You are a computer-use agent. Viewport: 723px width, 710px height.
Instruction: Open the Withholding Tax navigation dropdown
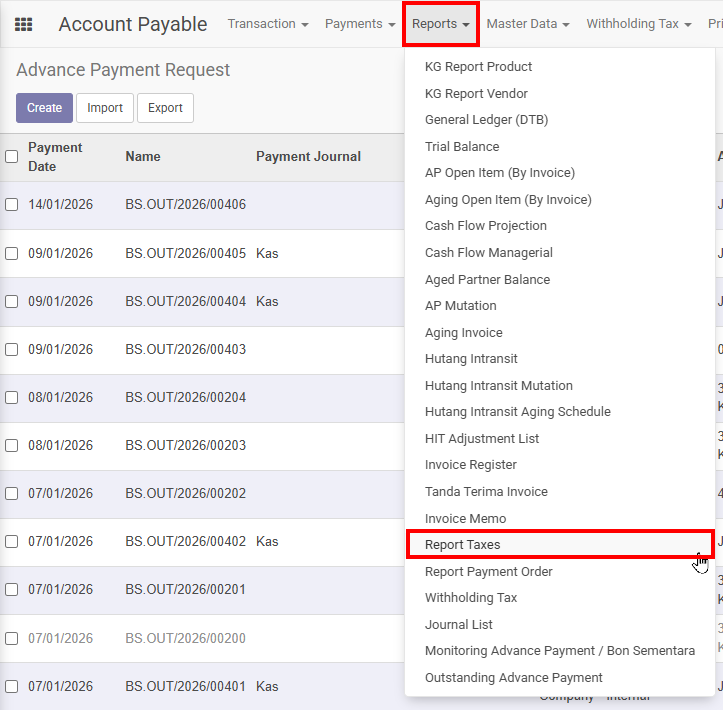point(638,24)
